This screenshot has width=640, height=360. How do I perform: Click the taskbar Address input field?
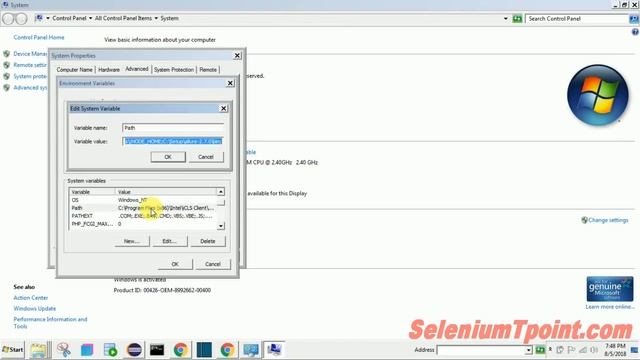[x=480, y=350]
